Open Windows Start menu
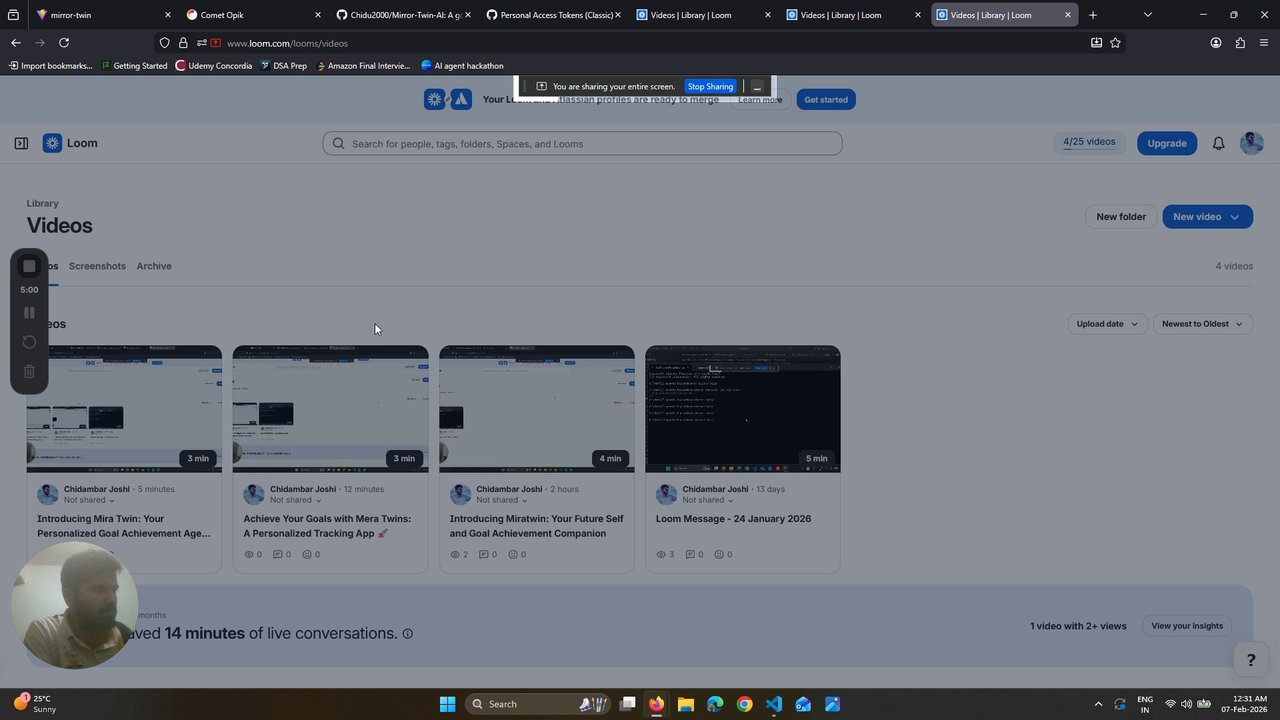Viewport: 1280px width, 720px height. pyautogui.click(x=447, y=704)
